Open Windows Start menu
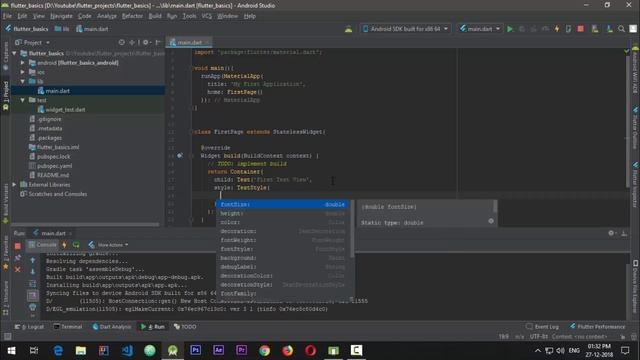 click(x=11, y=351)
